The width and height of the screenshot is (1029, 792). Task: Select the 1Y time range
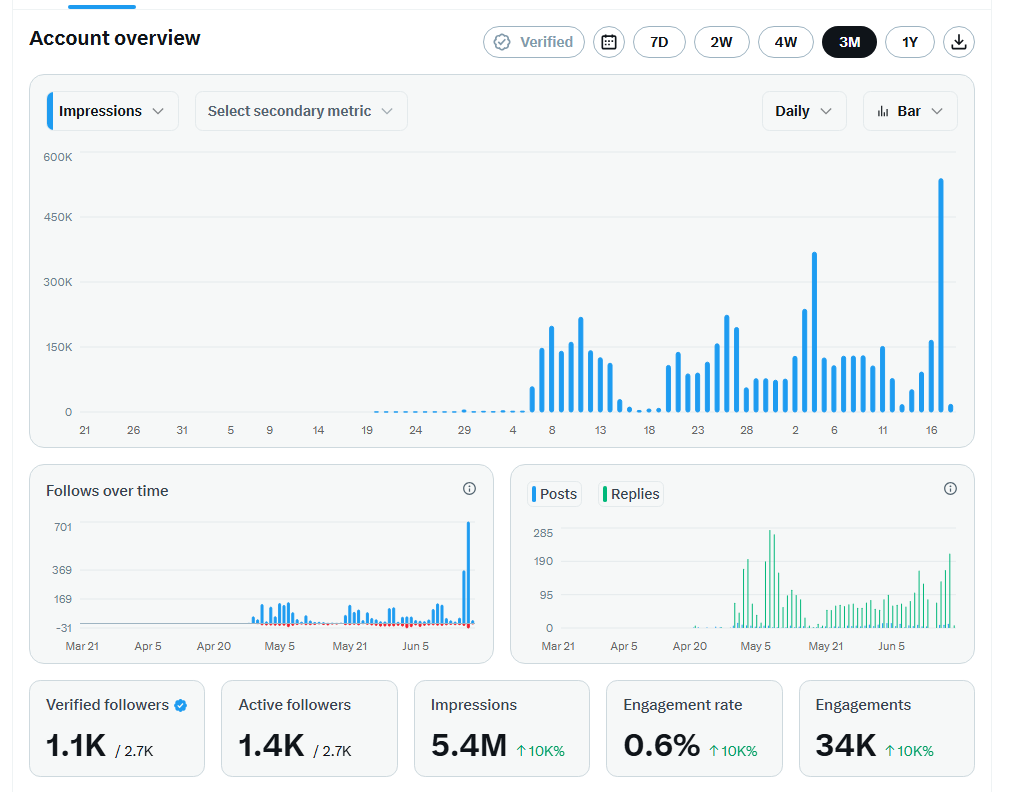point(910,42)
